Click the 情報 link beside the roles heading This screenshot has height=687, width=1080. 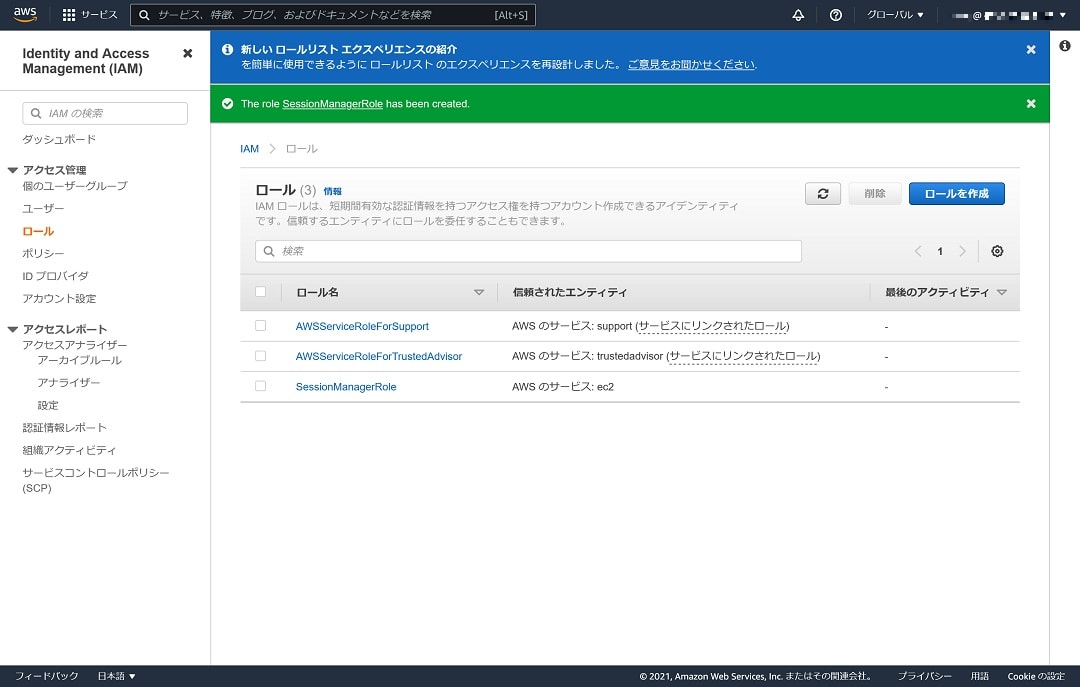point(333,191)
